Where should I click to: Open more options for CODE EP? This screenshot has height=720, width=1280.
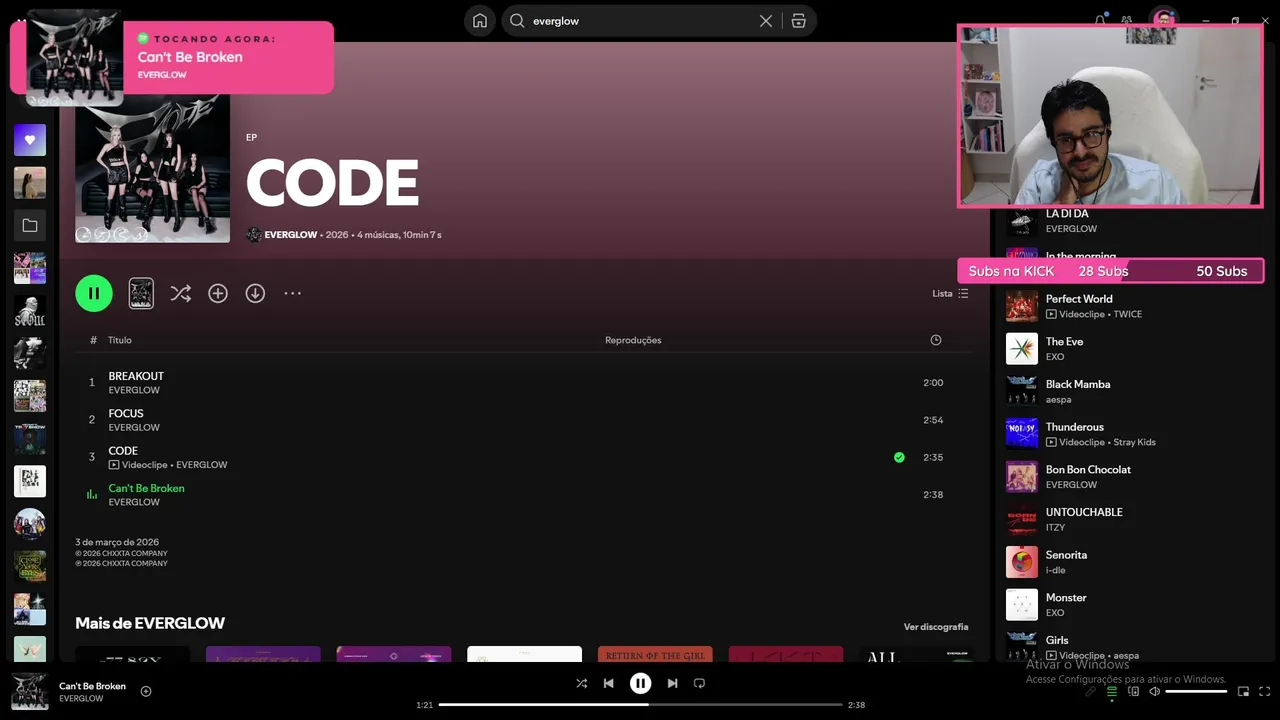tap(292, 293)
